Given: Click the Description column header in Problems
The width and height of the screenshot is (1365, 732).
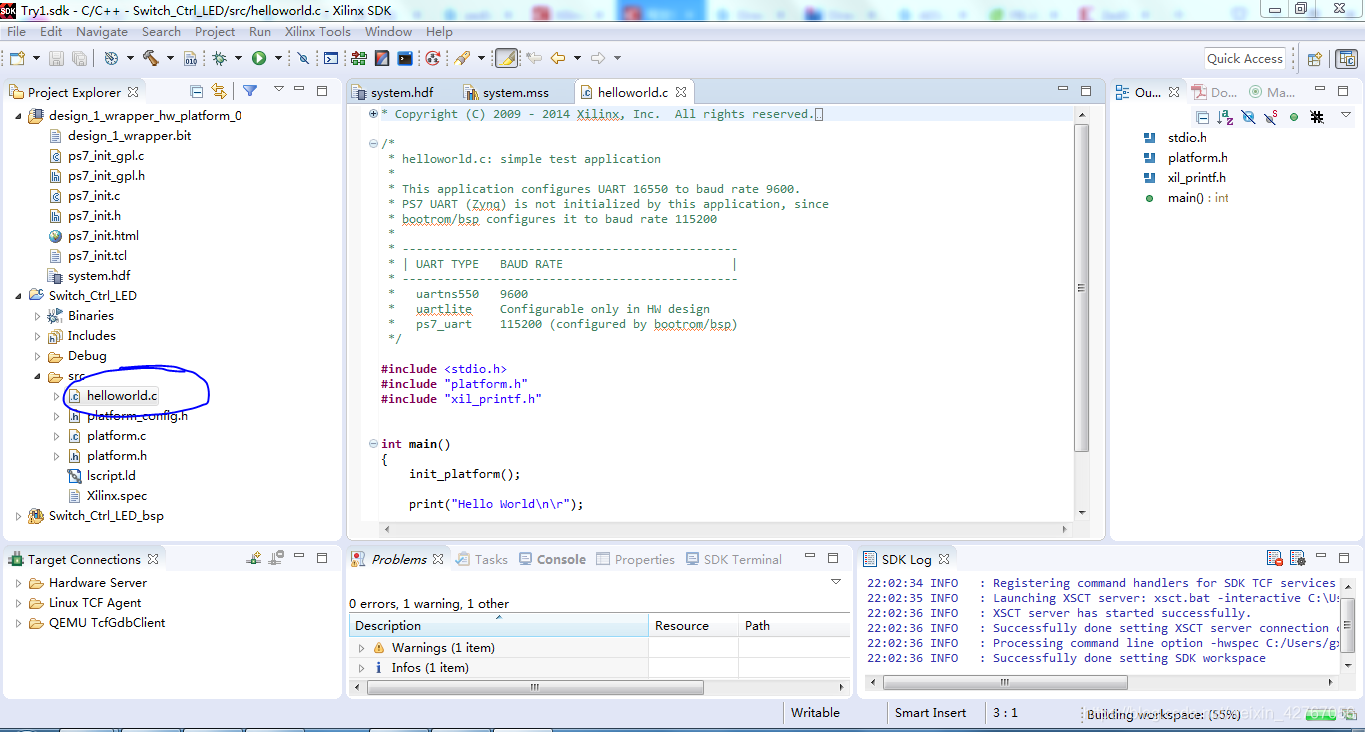Looking at the screenshot, I should point(498,626).
